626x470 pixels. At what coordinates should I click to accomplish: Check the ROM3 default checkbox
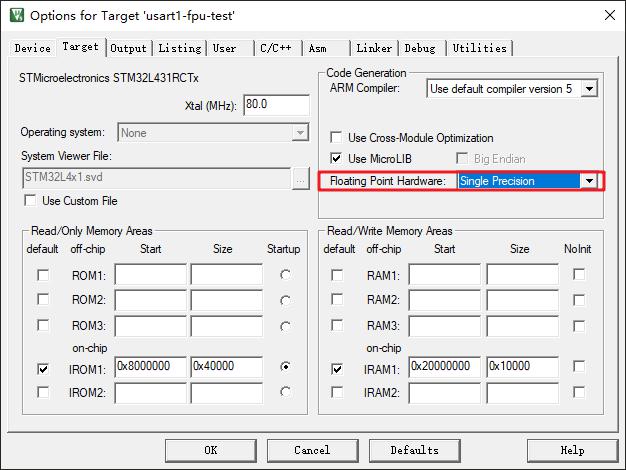click(43, 325)
